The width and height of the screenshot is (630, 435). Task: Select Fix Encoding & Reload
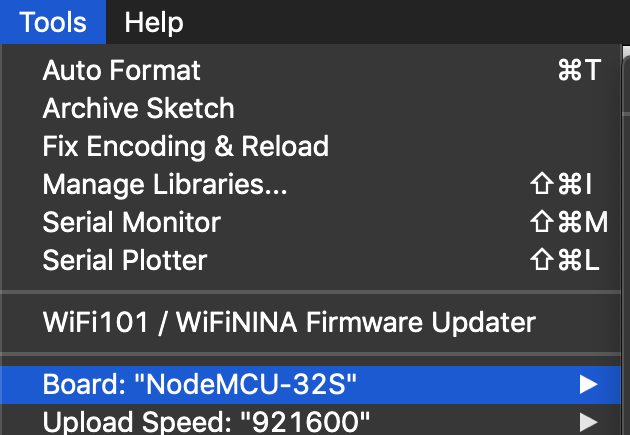tap(185, 146)
